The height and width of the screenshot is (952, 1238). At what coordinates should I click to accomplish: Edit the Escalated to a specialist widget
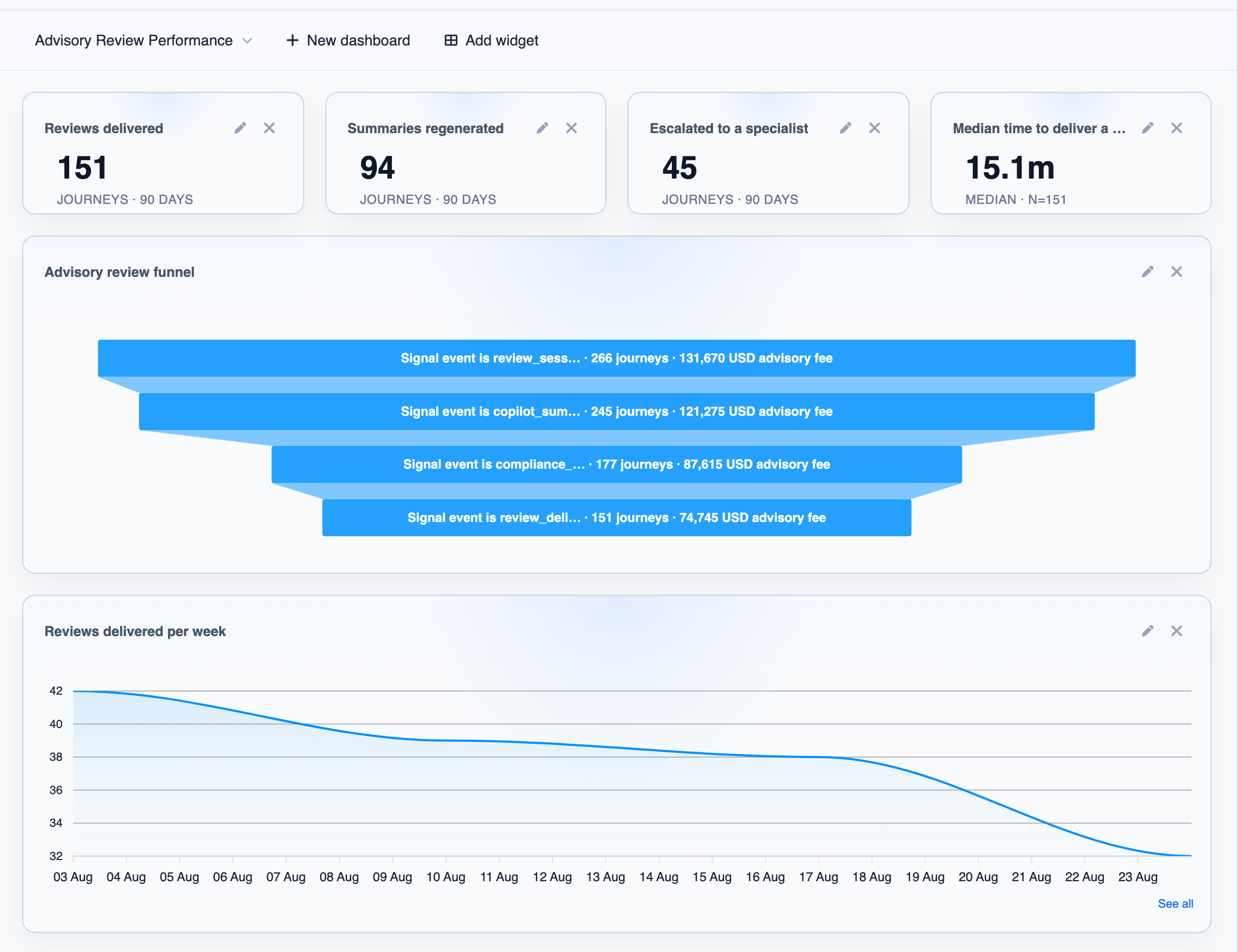pos(846,128)
